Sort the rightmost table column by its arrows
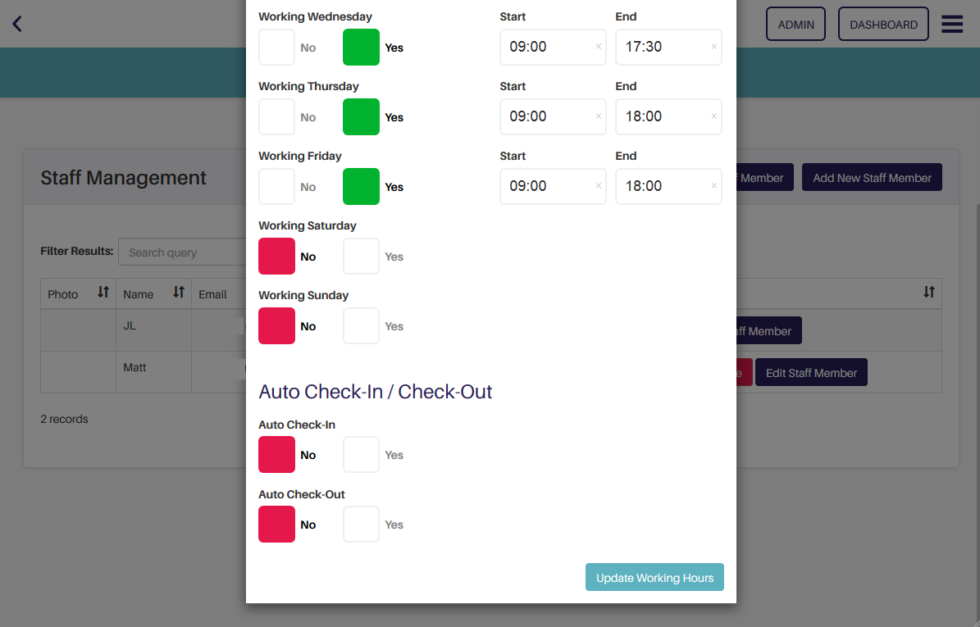The width and height of the screenshot is (980, 627). click(x=928, y=293)
